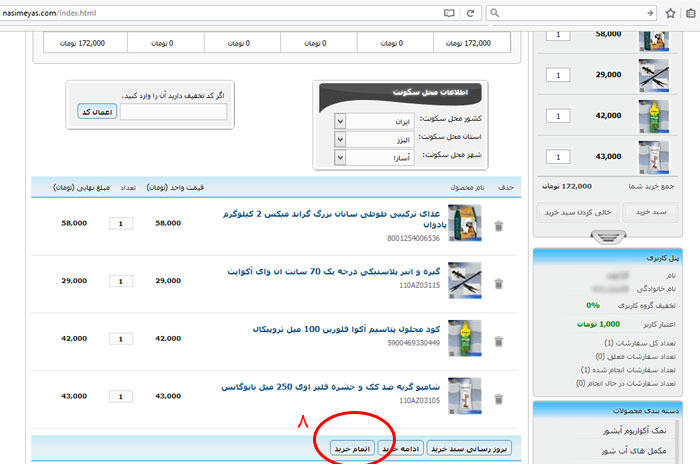Click the quantity field of 43,000 table row
The width and height of the screenshot is (700, 464).
[x=121, y=396]
